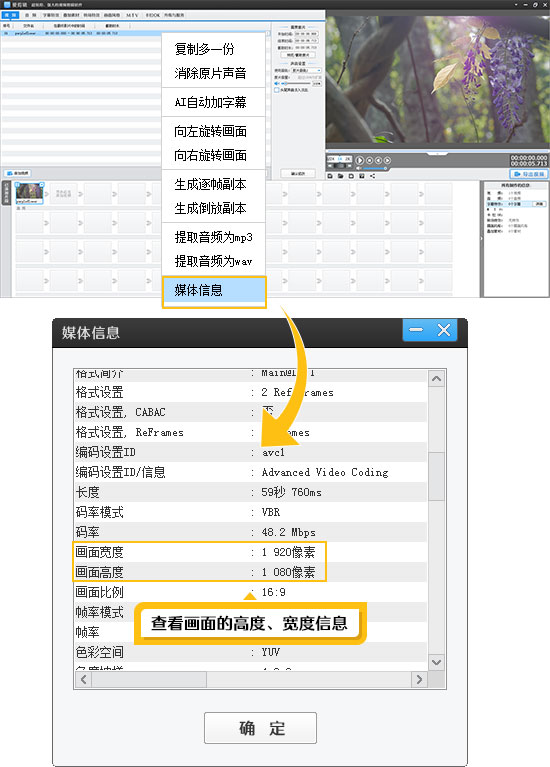Open the 叠加素材 tab
Viewport: 550px width, 767px height.
71,15
